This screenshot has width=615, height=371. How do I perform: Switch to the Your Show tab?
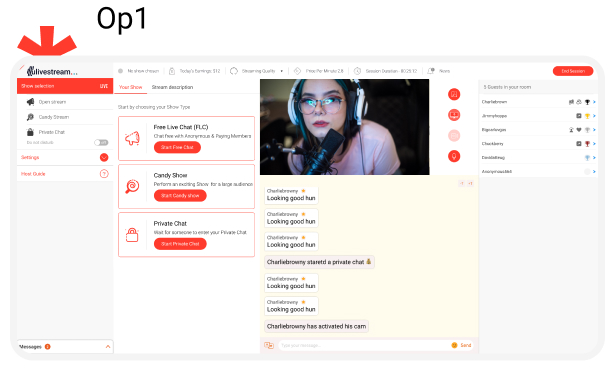pyautogui.click(x=131, y=87)
